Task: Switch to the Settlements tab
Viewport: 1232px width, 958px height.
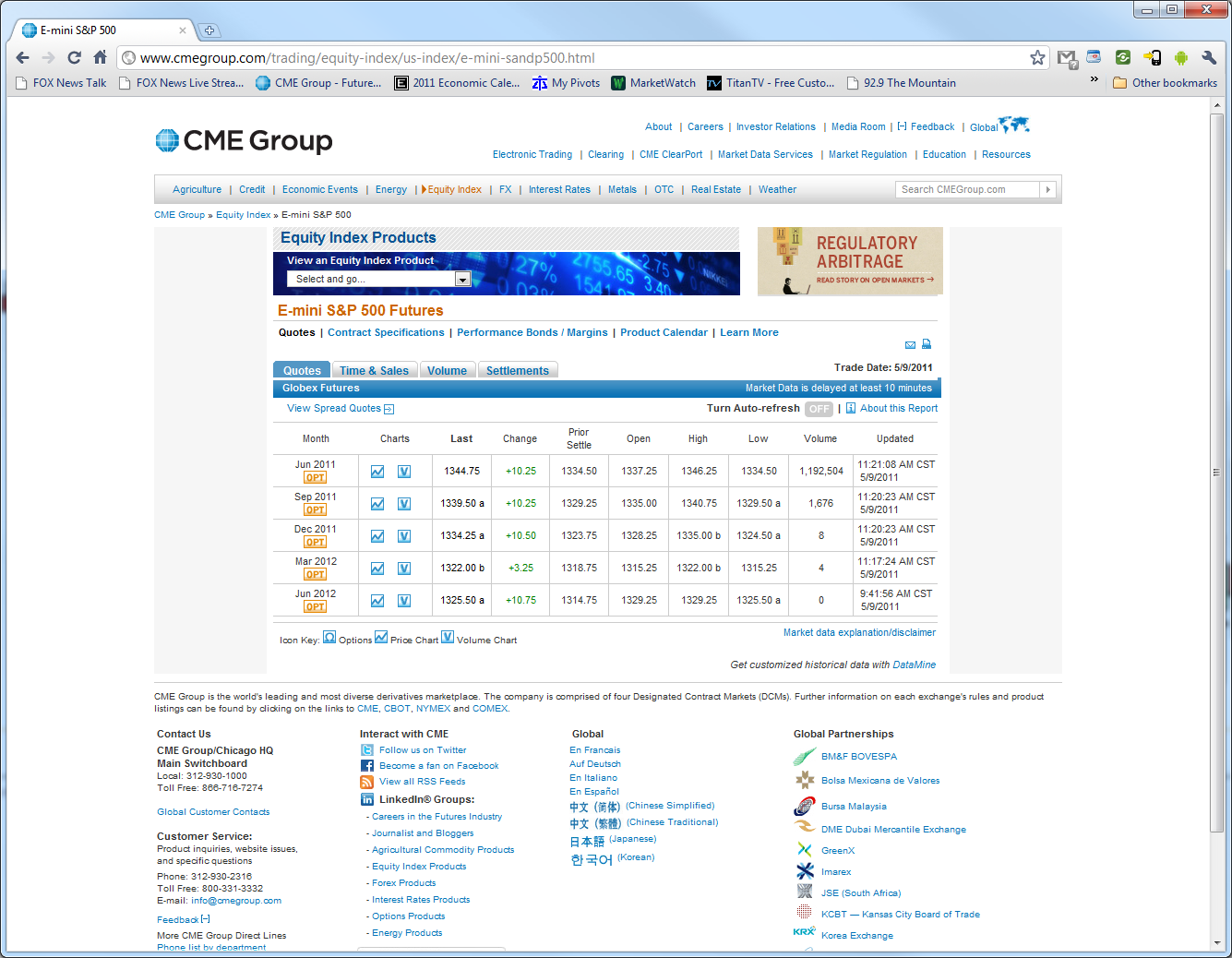Action: 518,370
